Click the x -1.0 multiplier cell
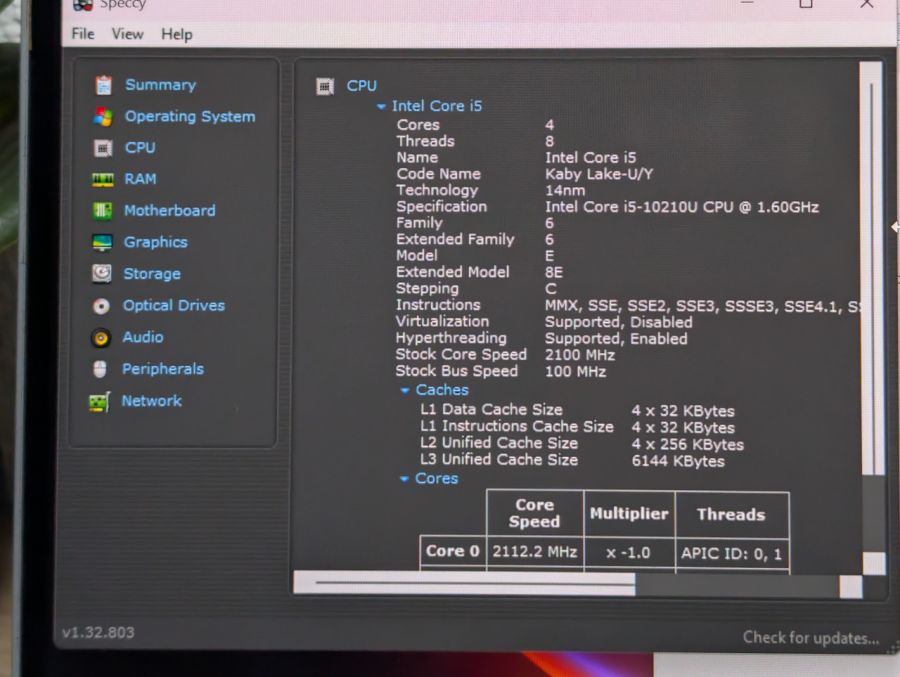 (629, 553)
